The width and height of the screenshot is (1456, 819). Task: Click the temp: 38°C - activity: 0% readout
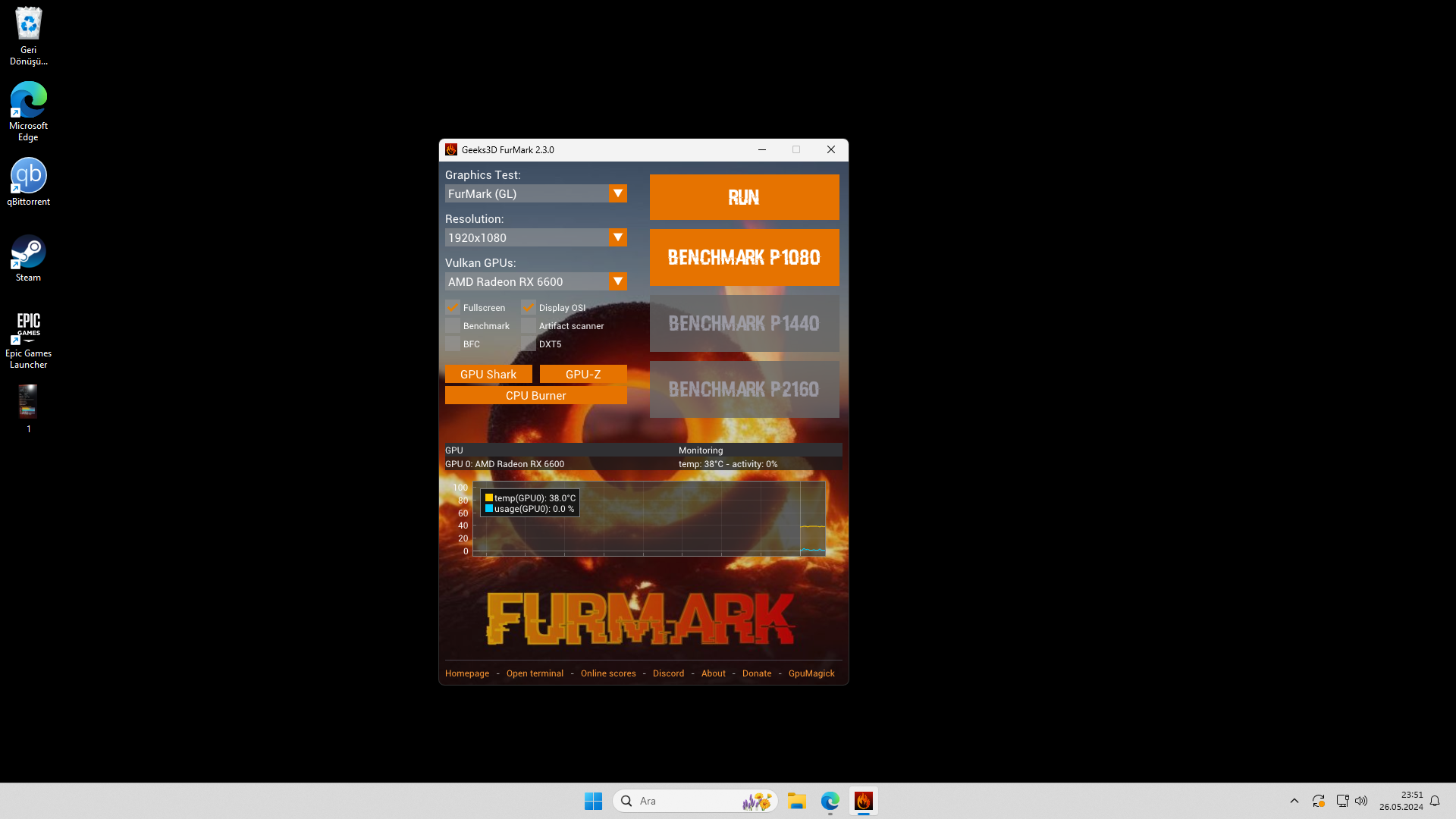click(728, 464)
